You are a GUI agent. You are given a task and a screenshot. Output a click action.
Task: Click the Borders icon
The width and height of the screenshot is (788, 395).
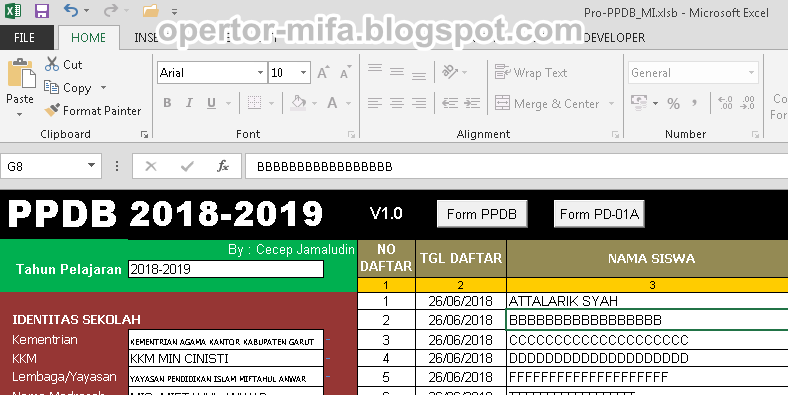255,103
